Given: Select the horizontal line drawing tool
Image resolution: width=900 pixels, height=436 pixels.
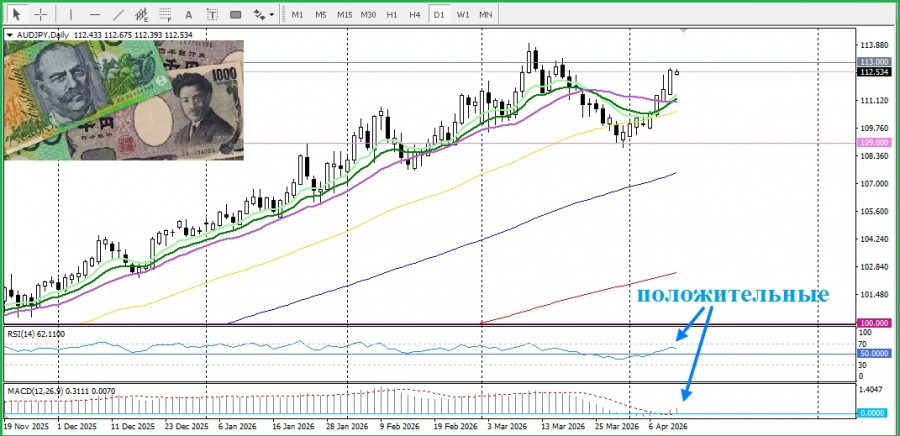Looking at the screenshot, I should 94,15.
